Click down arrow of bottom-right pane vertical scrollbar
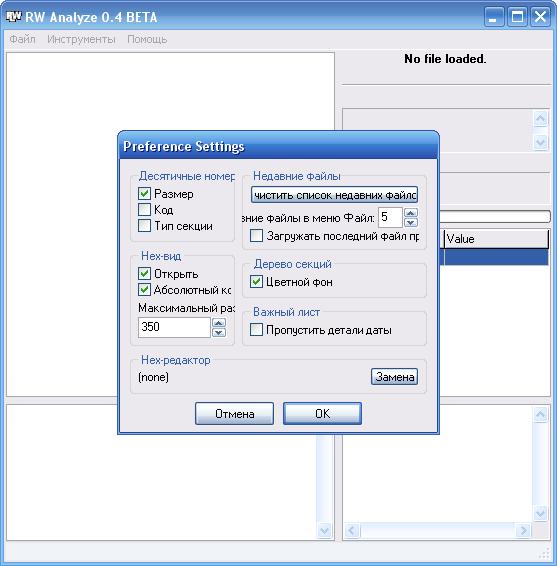 pyautogui.click(x=540, y=513)
